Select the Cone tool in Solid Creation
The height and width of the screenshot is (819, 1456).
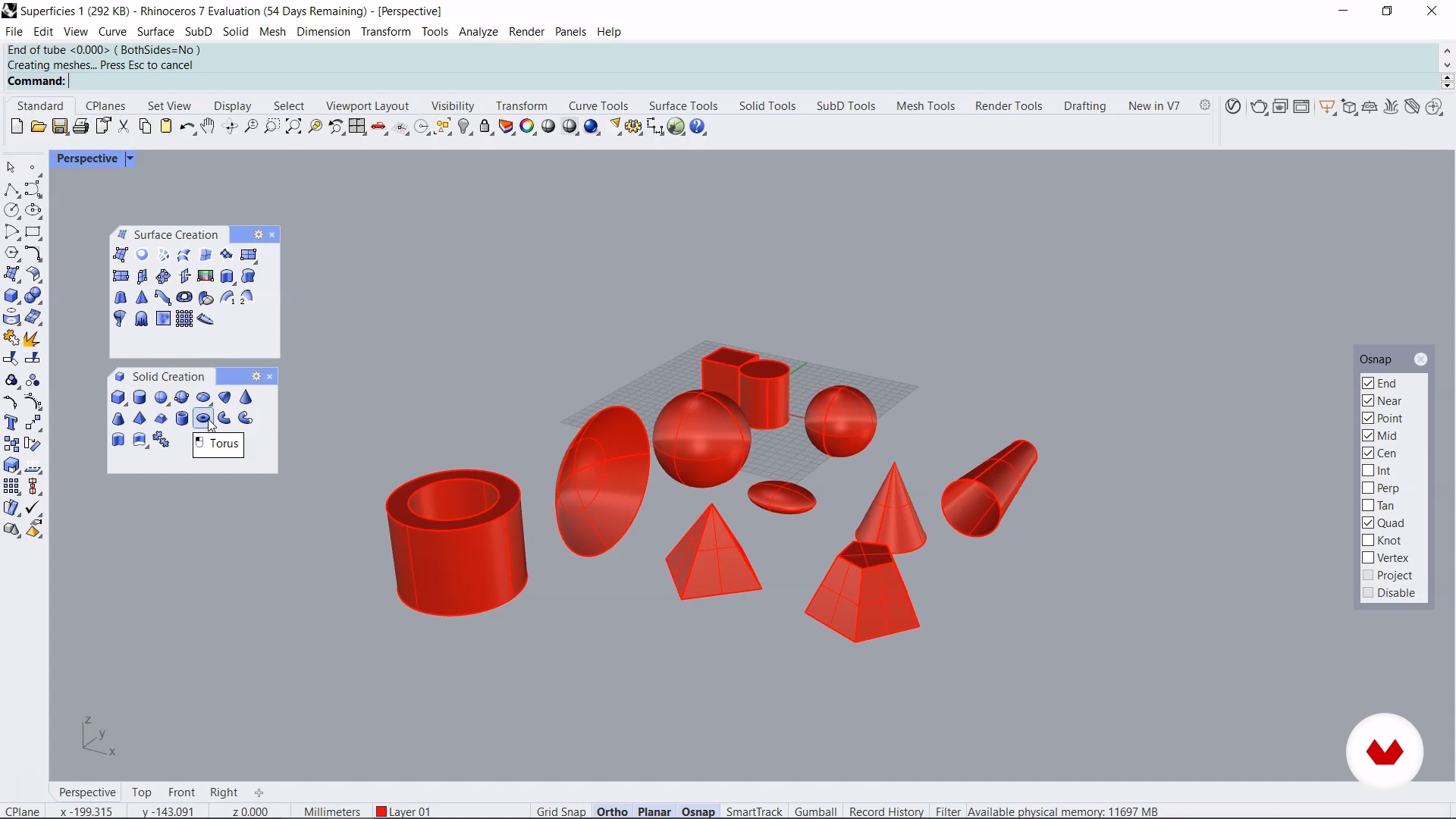246,397
